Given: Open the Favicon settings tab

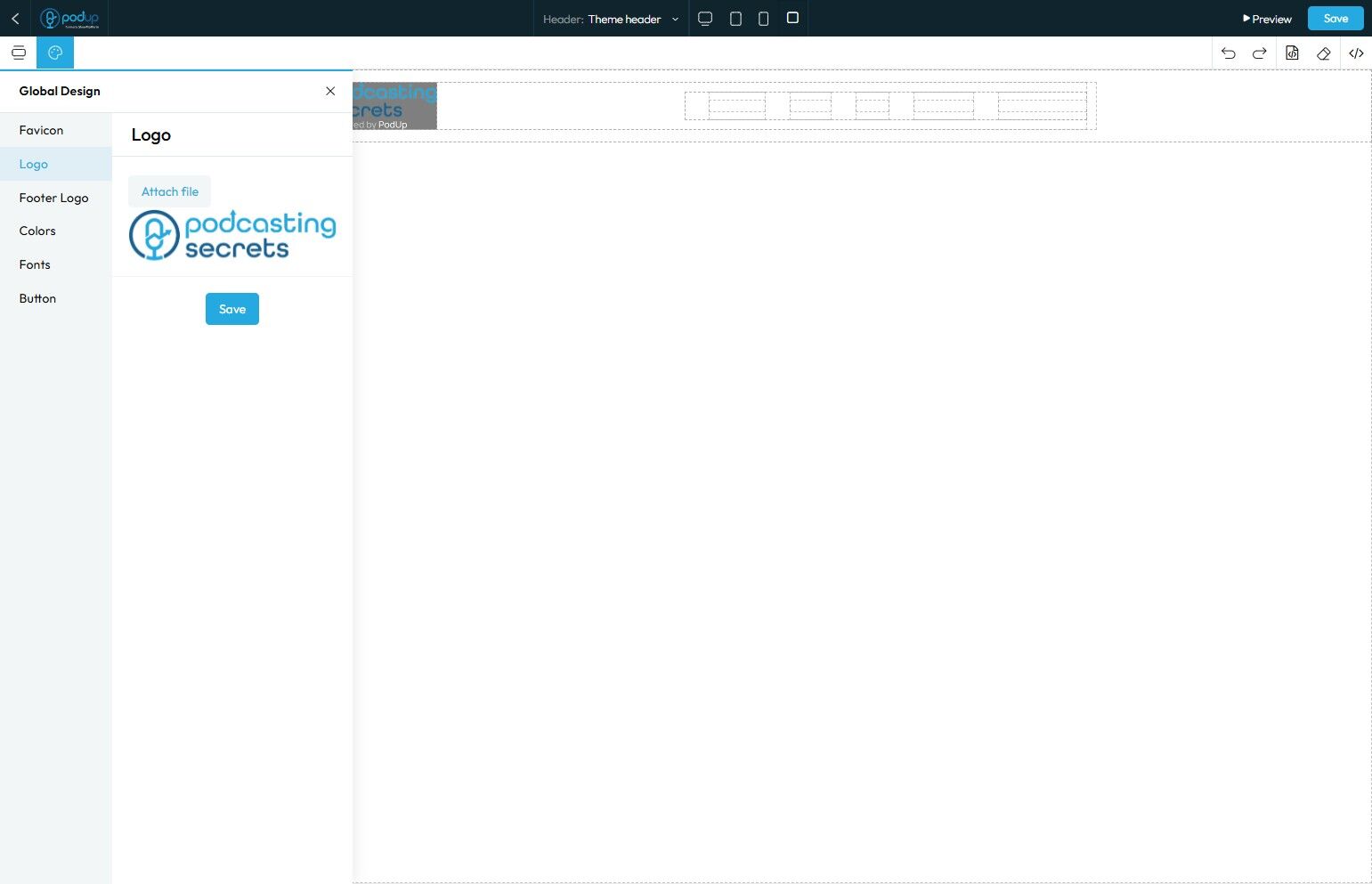Looking at the screenshot, I should pyautogui.click(x=56, y=130).
